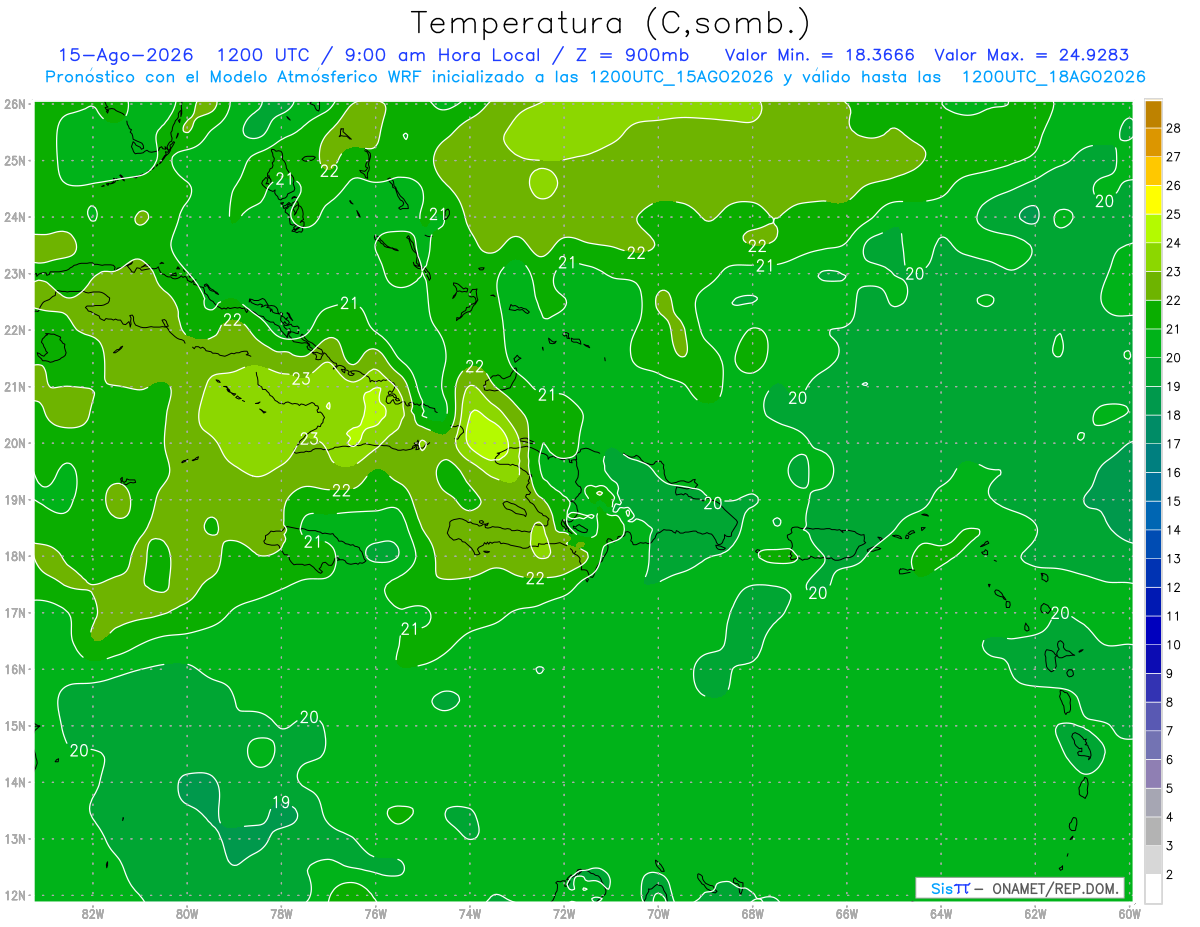1200x927 pixels.
Task: Click the '82W' longitude axis label
Action: (93, 913)
